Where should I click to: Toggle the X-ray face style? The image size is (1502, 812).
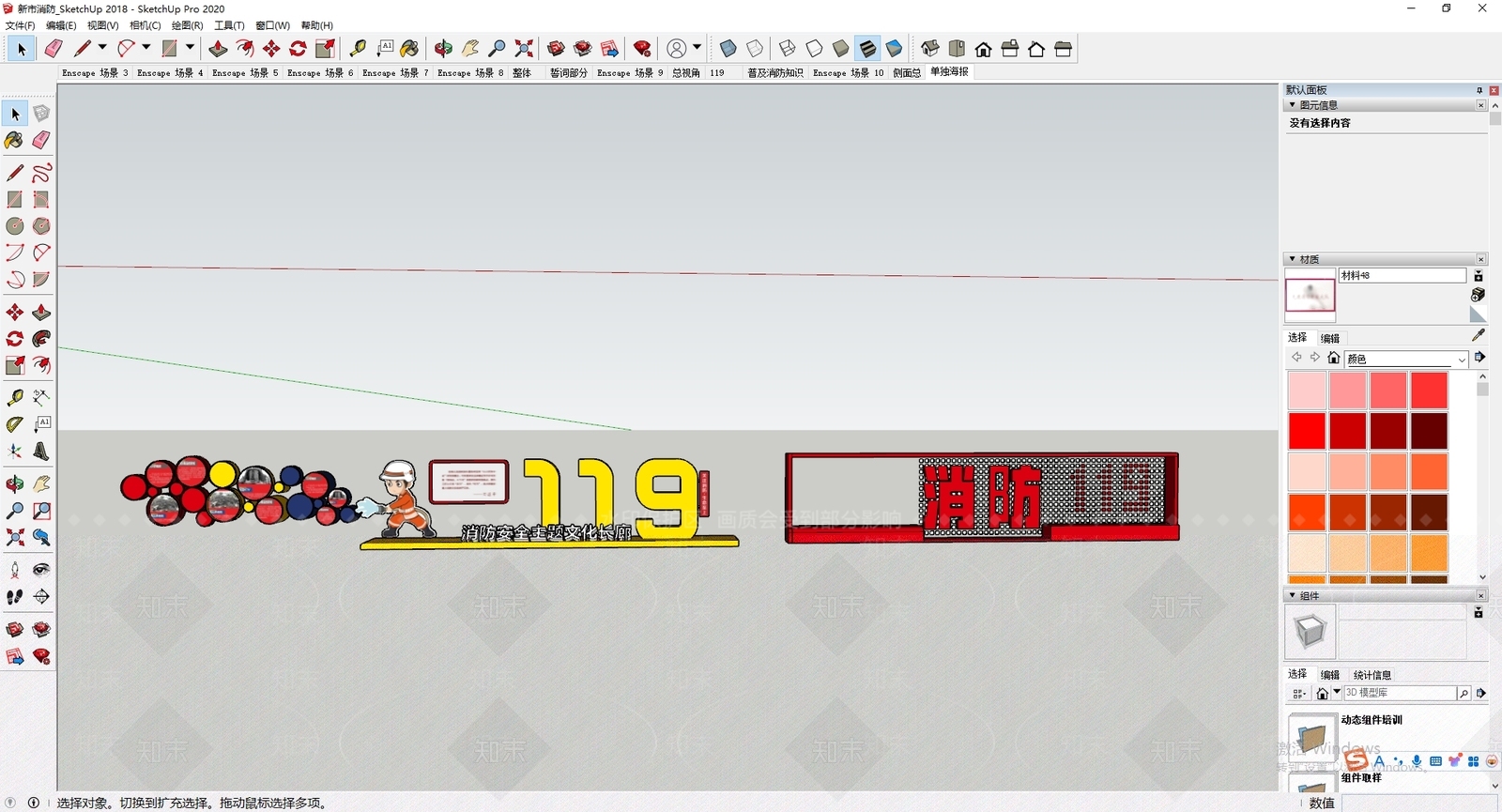point(728,49)
